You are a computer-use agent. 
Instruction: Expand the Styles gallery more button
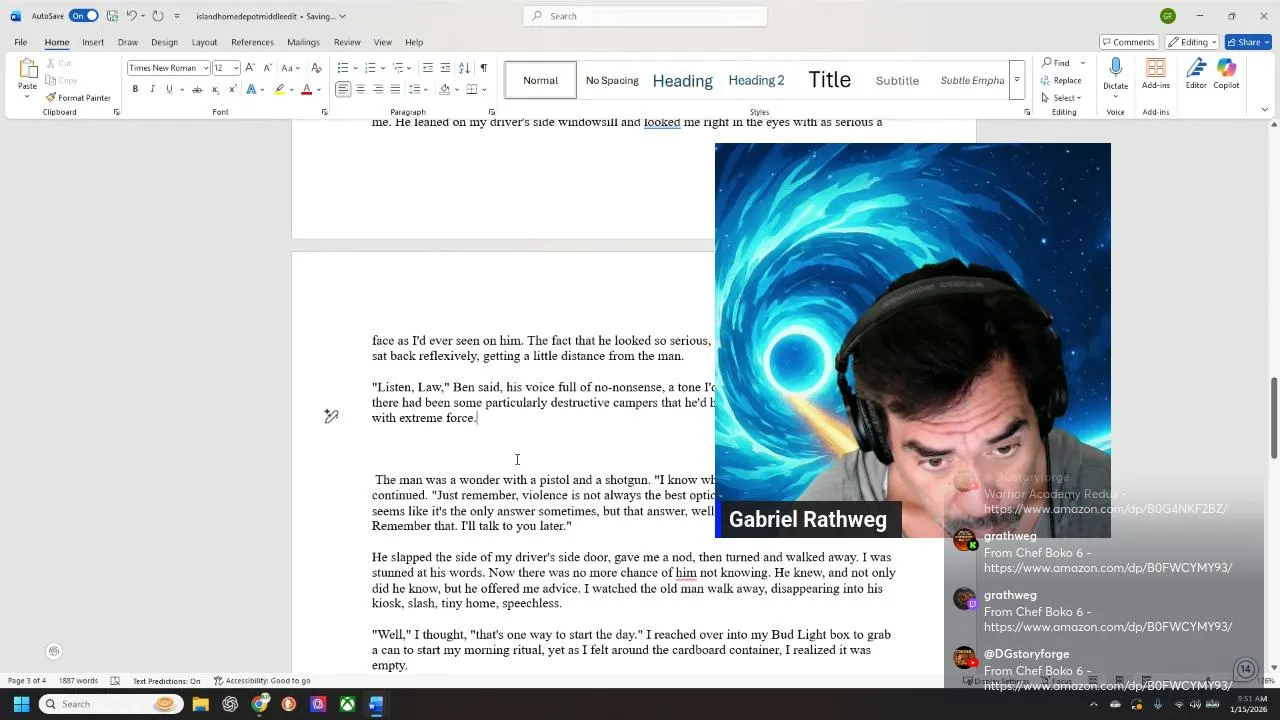click(x=1016, y=80)
